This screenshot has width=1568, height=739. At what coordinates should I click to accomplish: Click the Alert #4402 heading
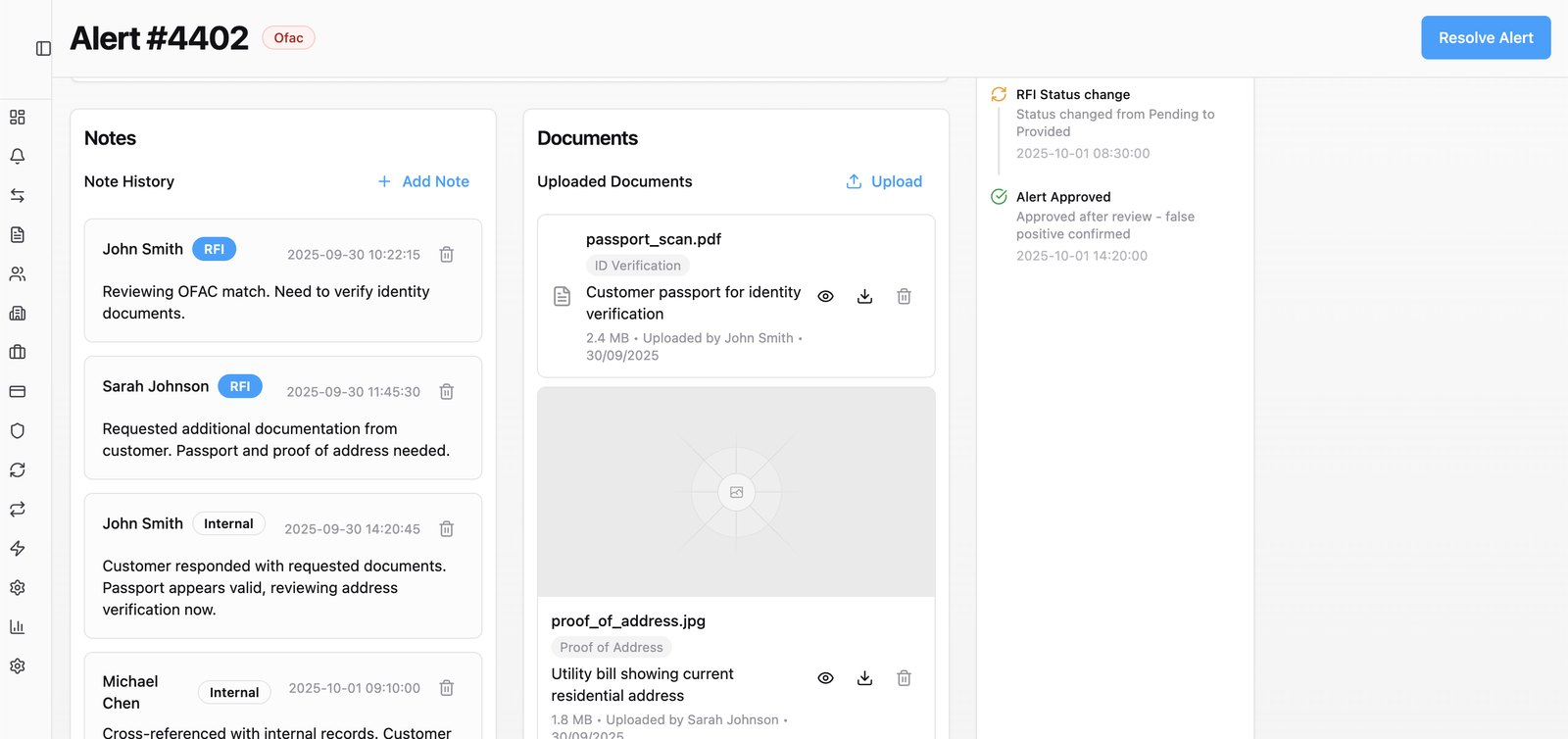coord(159,38)
